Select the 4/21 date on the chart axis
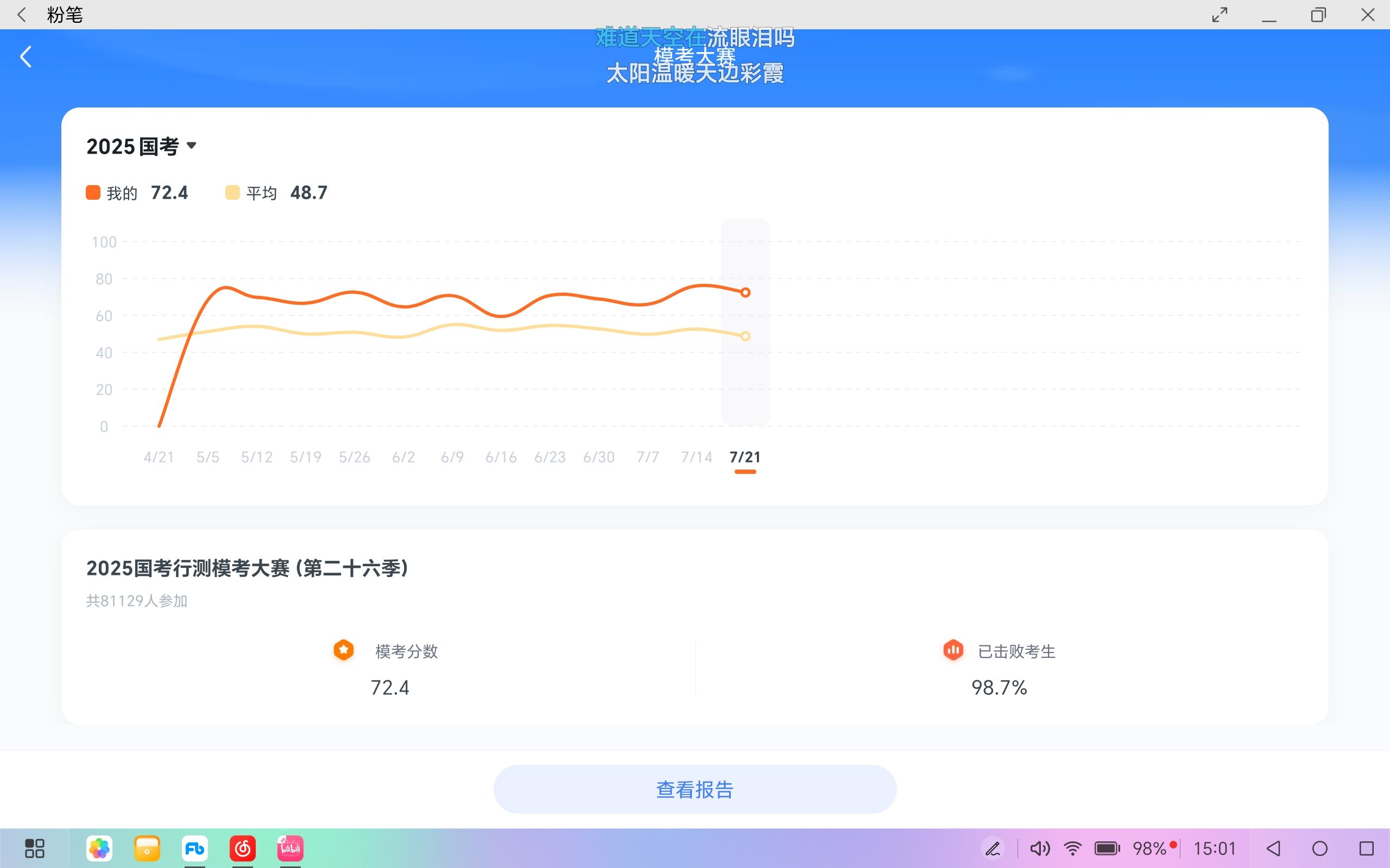 [x=159, y=457]
